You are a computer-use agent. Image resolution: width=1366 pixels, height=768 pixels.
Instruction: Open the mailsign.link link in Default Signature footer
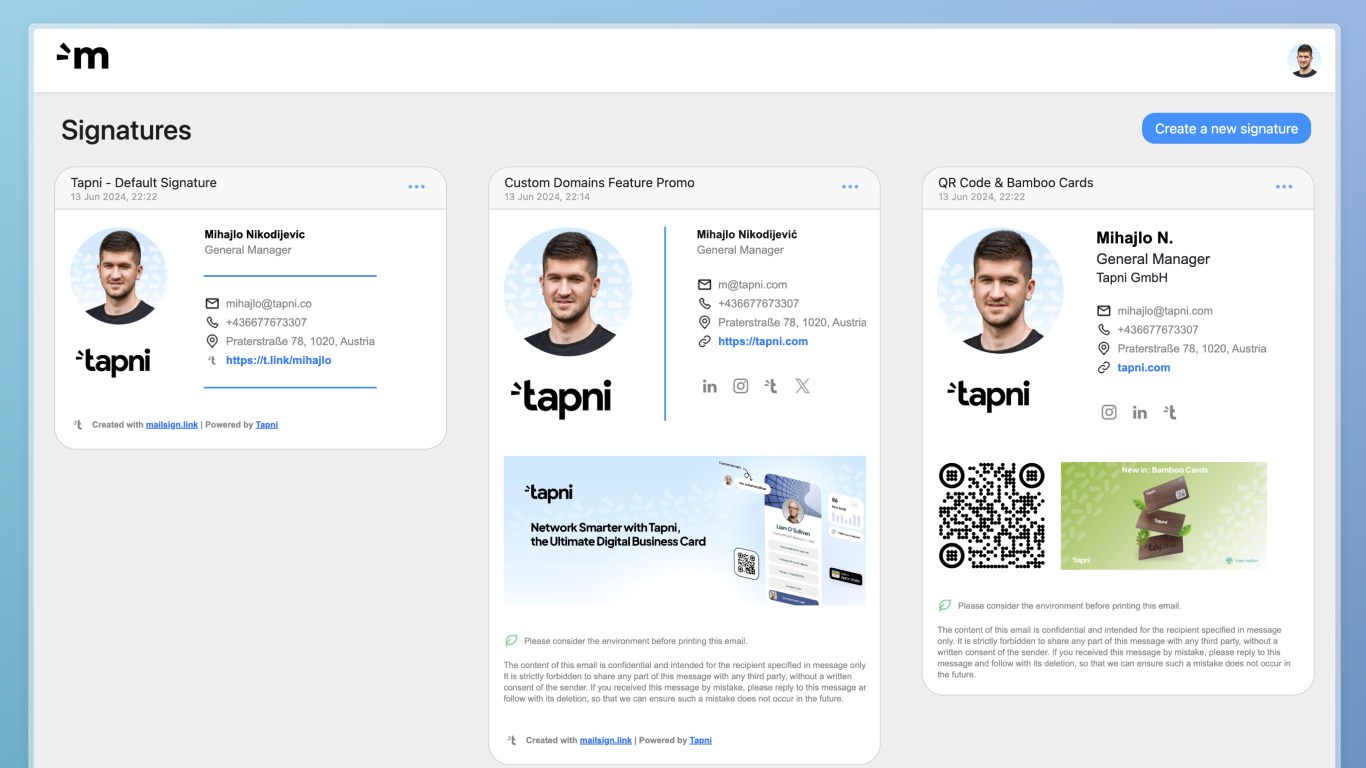coord(172,425)
